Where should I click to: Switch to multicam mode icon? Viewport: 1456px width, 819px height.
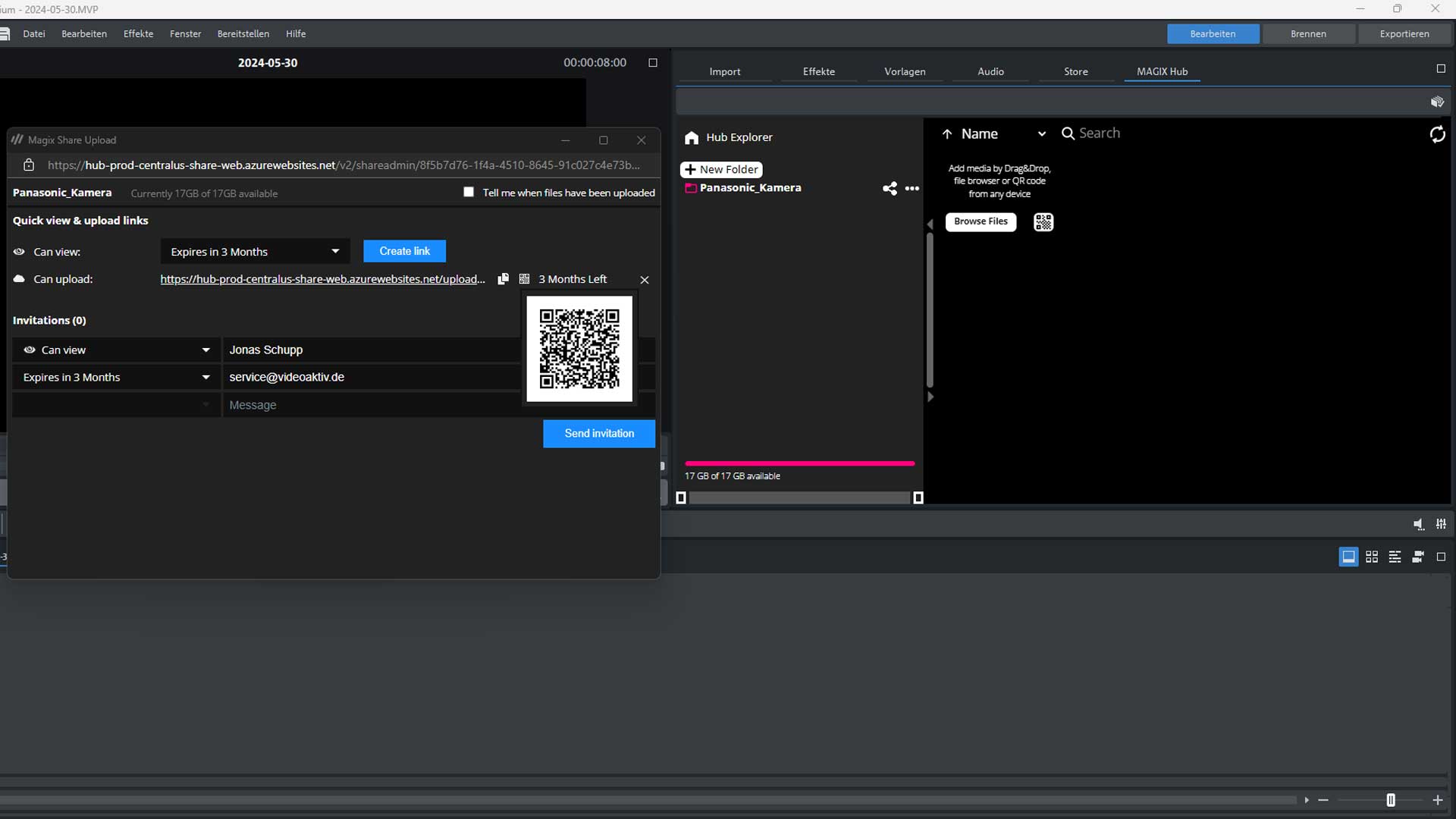point(1418,557)
